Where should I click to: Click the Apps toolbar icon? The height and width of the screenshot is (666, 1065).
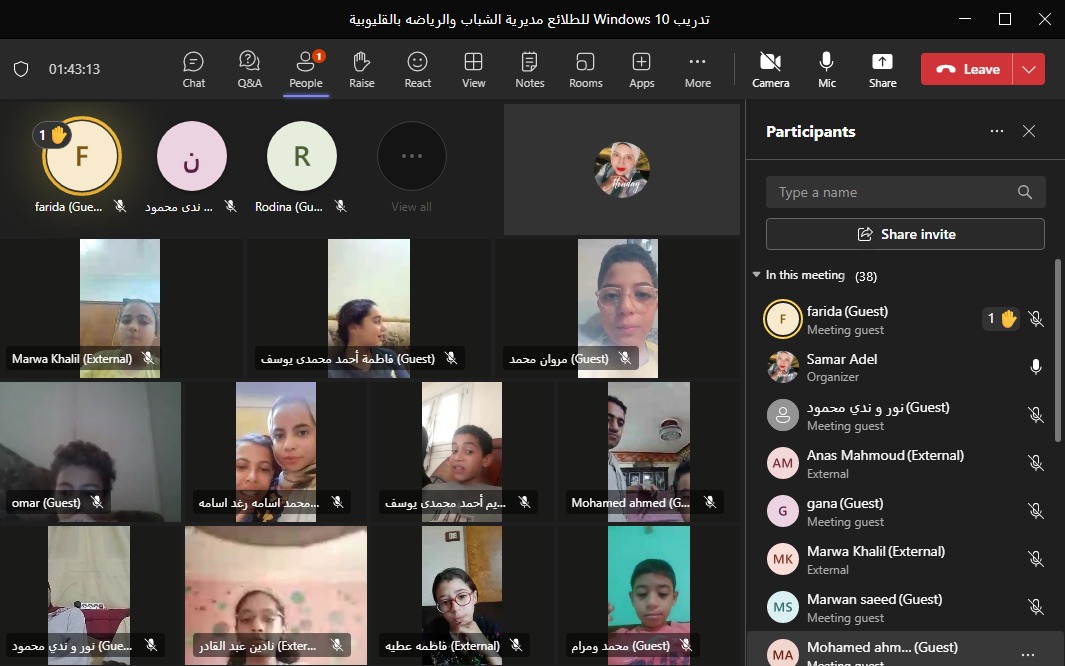pos(642,69)
